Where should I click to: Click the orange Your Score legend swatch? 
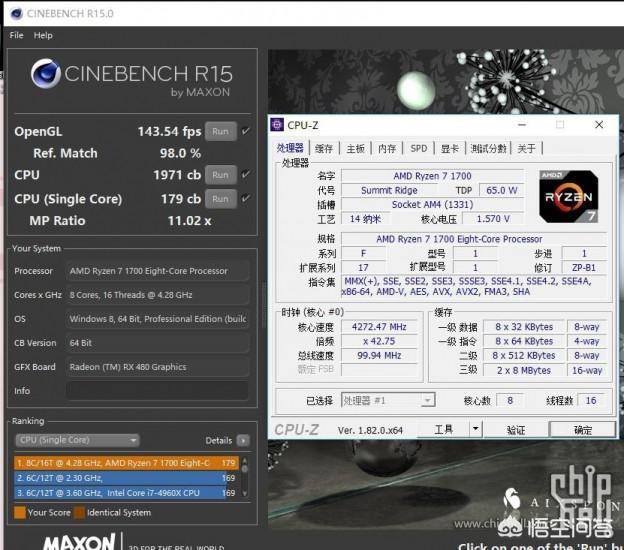point(20,513)
